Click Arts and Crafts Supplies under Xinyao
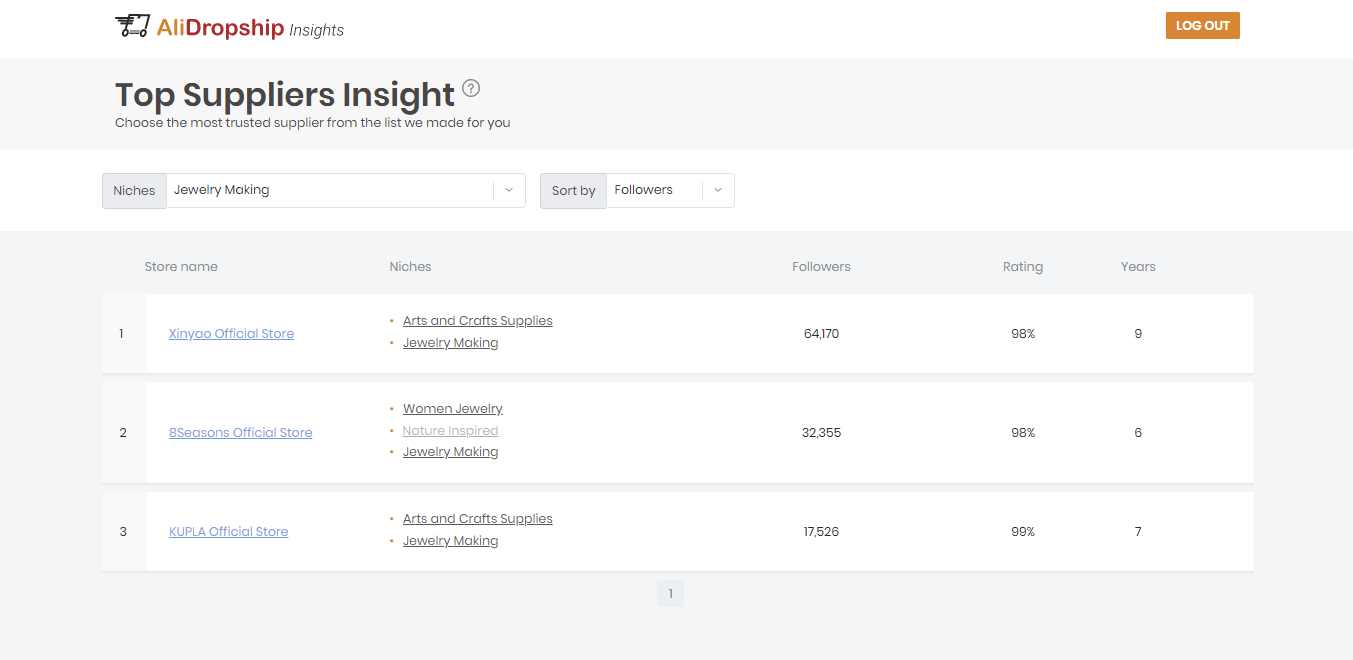Screen dimensions: 1353x660 (477, 321)
